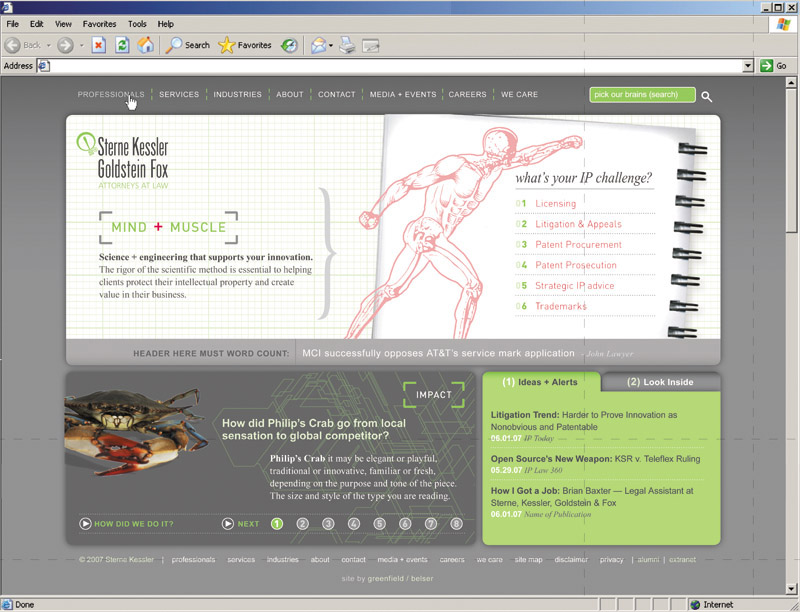Select slide 5 in the Impact pager
Screen dimensions: 800x612
tap(379, 524)
